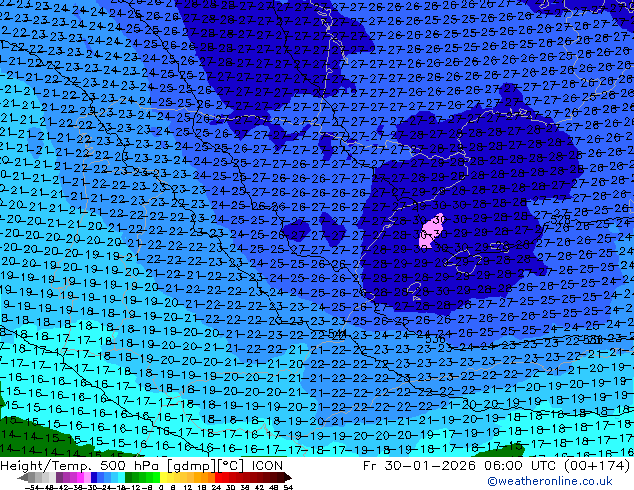Click the (00+174) forecast hour text
634x490 pixels.
pyautogui.click(x=597, y=466)
